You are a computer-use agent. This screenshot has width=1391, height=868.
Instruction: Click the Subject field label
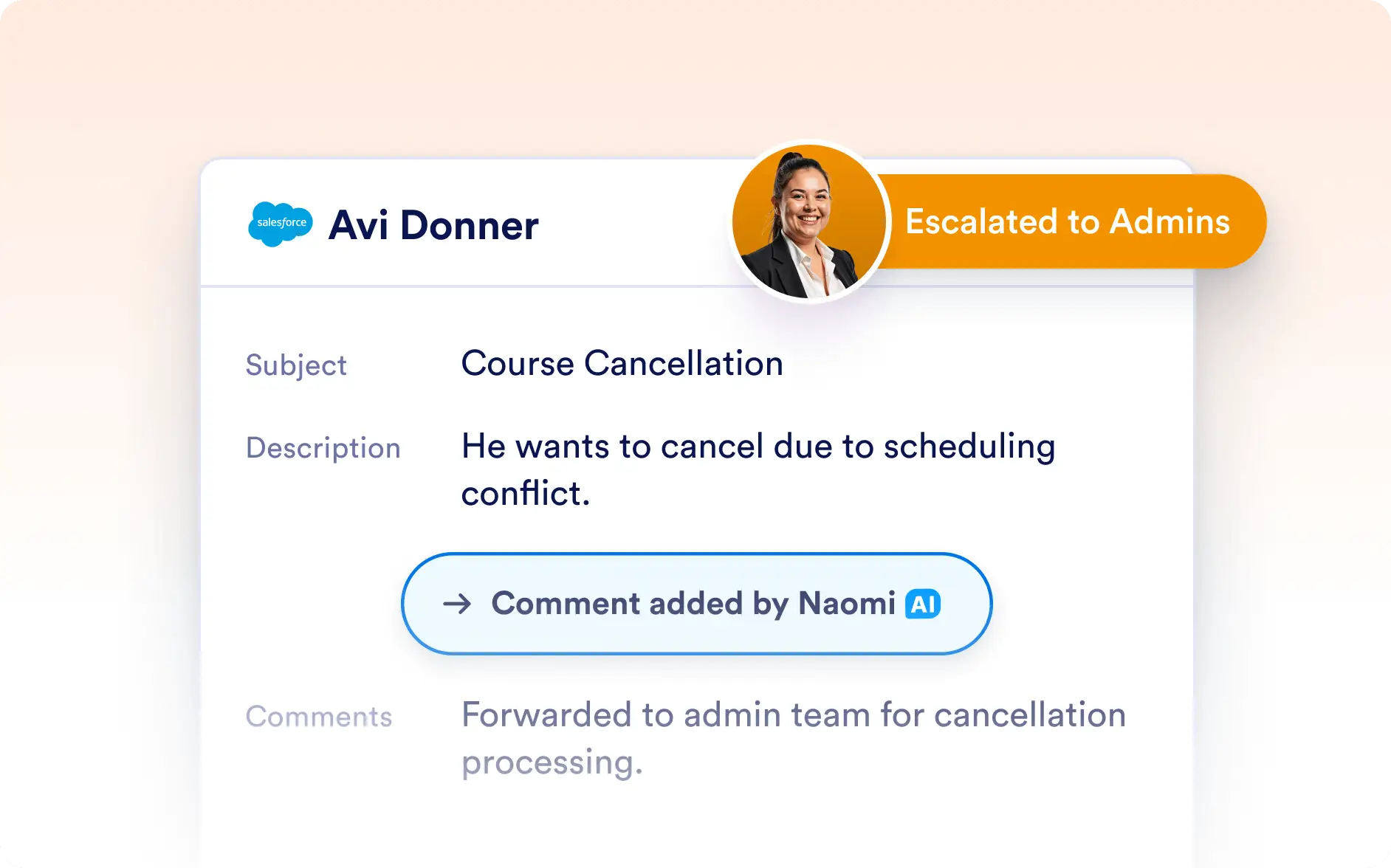tap(296, 365)
